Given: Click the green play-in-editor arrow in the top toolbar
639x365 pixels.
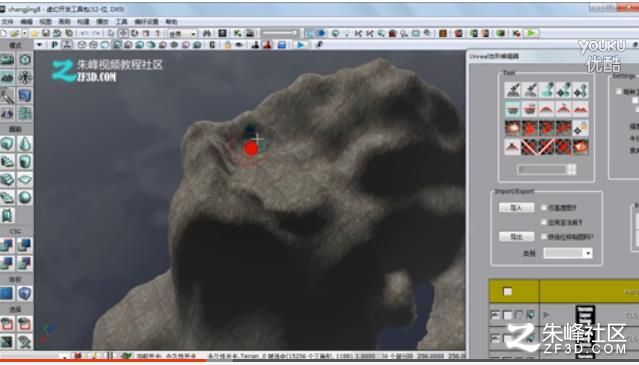Looking at the screenshot, I should (531, 33).
